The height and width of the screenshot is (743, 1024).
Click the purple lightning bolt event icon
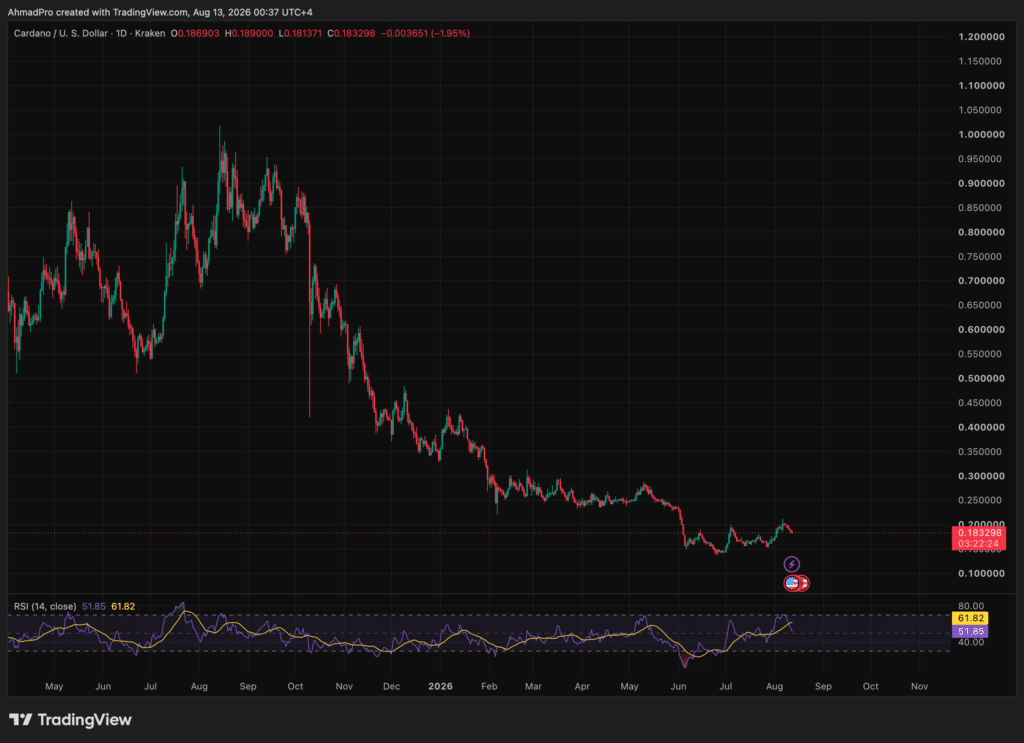(x=792, y=563)
